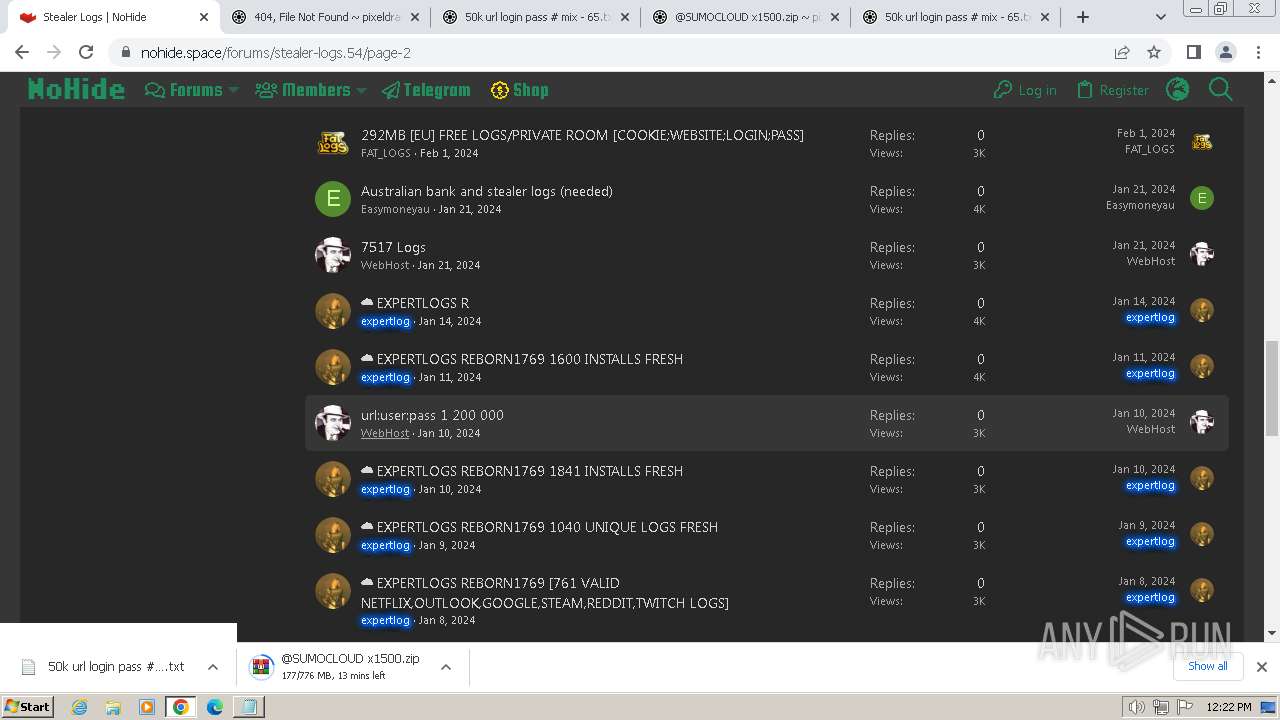Viewport: 1280px width, 720px height.
Task: Click last-poster avatar for url:user:pass thread
Action: pos(1202,422)
